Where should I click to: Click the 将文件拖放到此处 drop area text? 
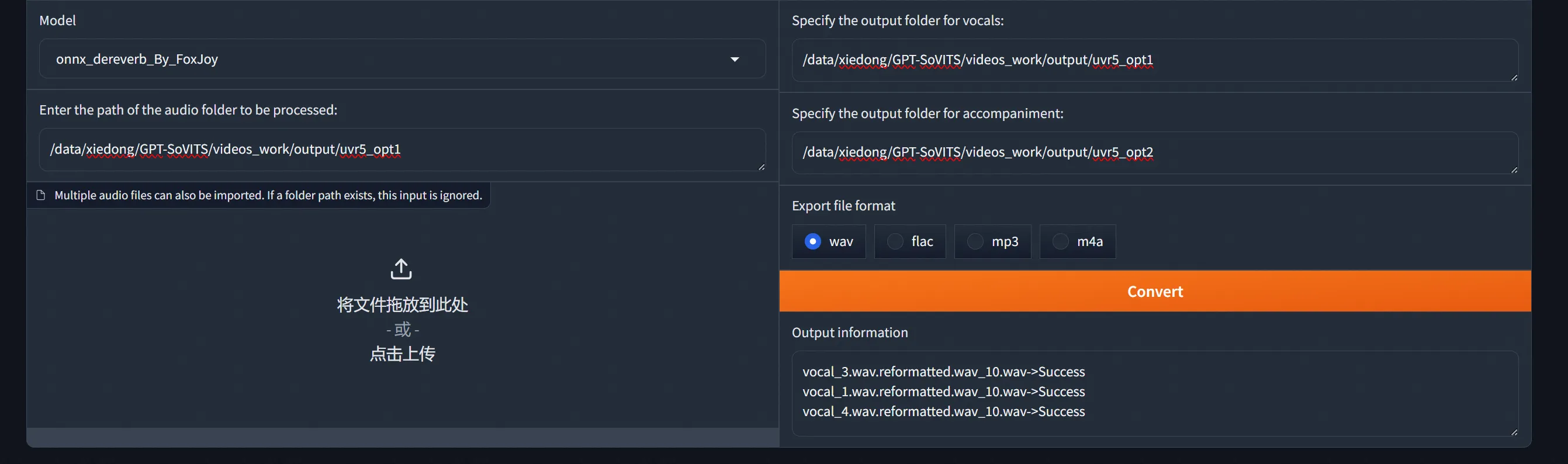[x=401, y=304]
